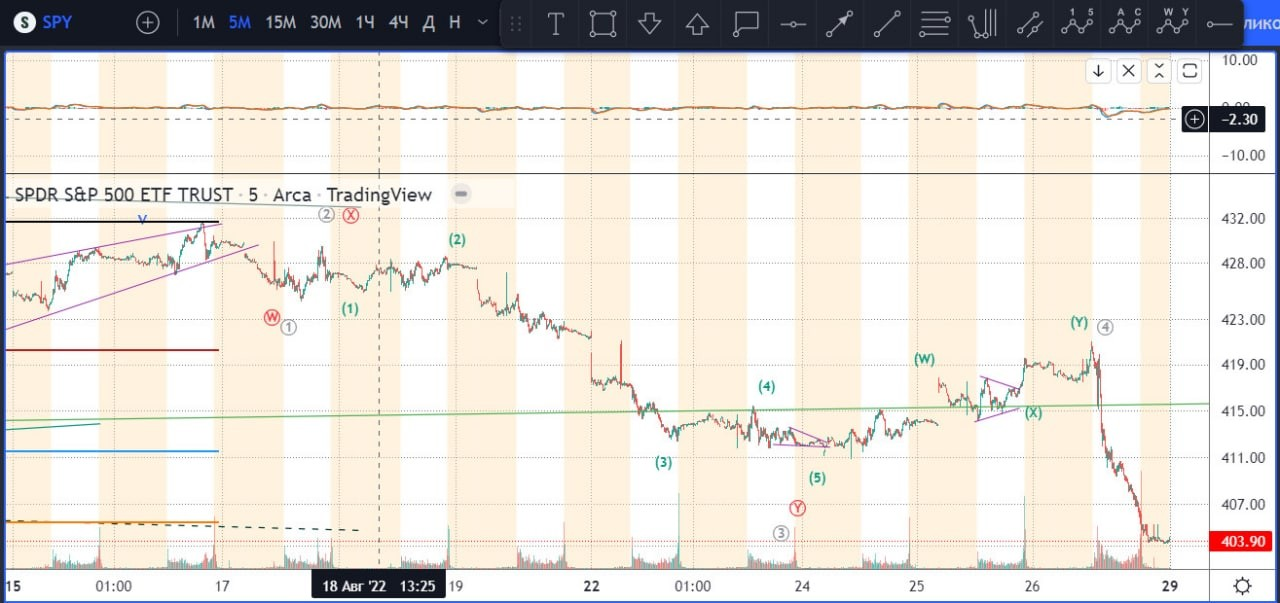Click the gray circled 4 wave label
Image resolution: width=1280 pixels, height=603 pixels.
[x=1104, y=327]
